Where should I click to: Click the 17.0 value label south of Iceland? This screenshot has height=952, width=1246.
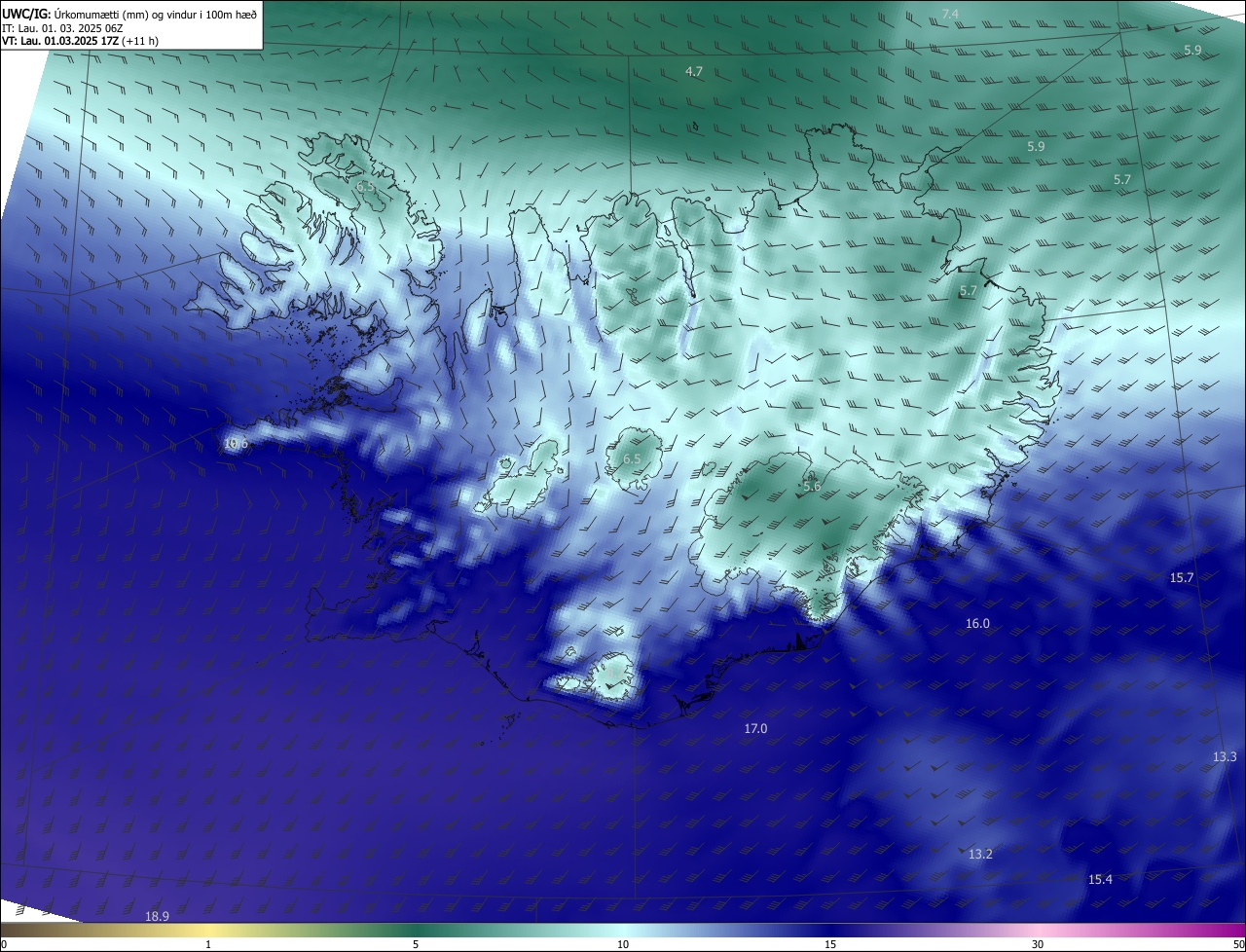pos(755,729)
